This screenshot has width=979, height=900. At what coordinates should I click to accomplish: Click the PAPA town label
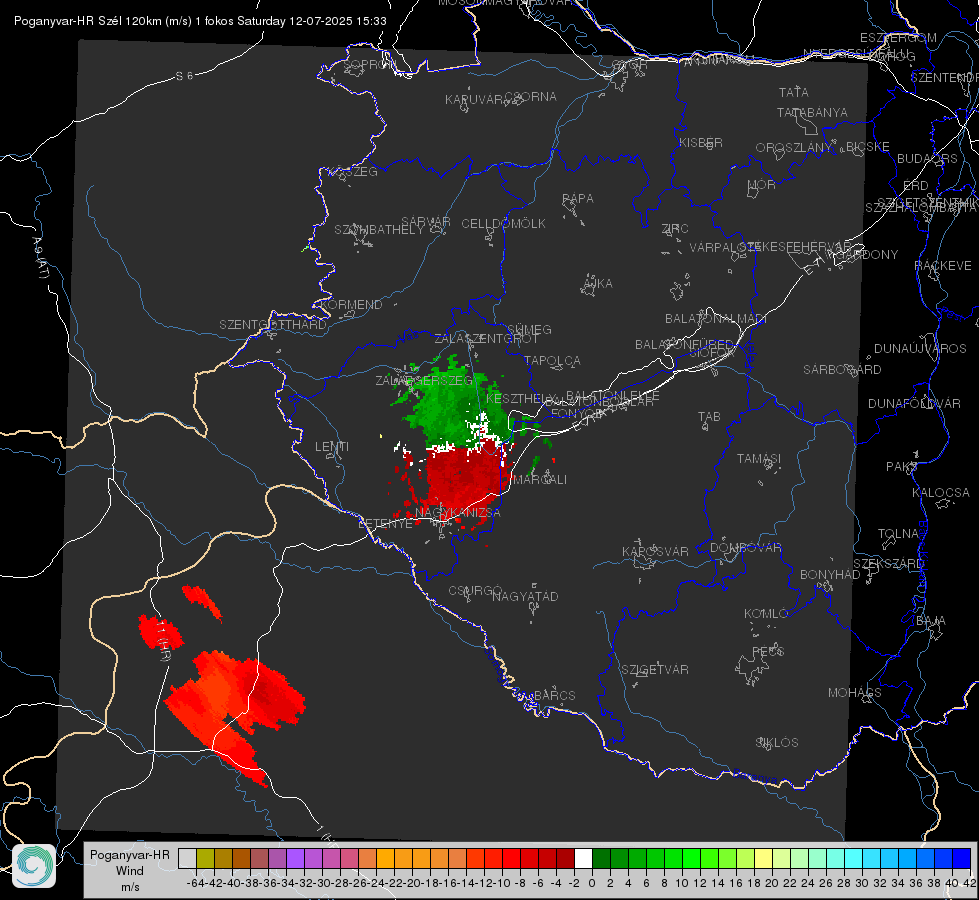pyautogui.click(x=578, y=199)
